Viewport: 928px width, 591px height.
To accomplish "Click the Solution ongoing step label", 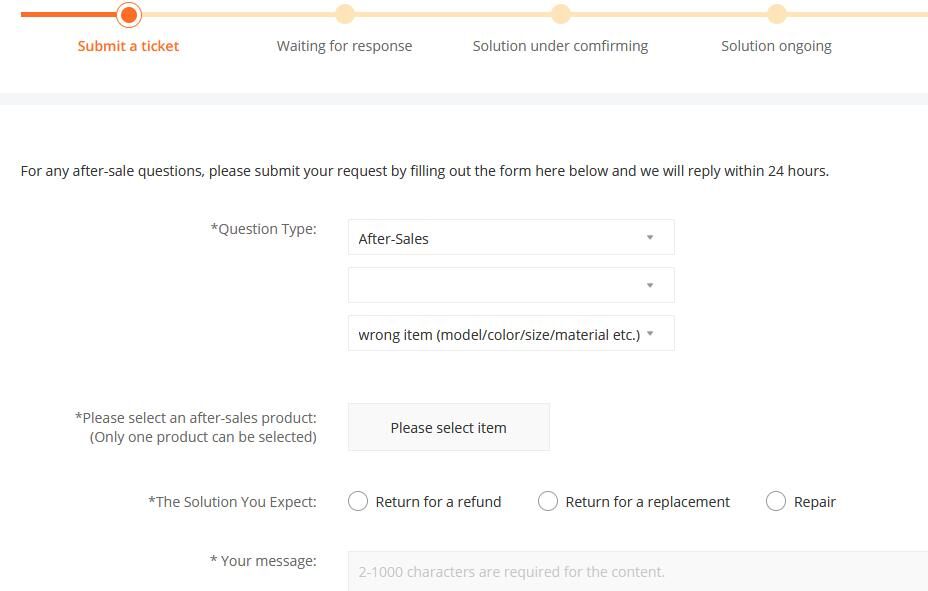I will 776,46.
